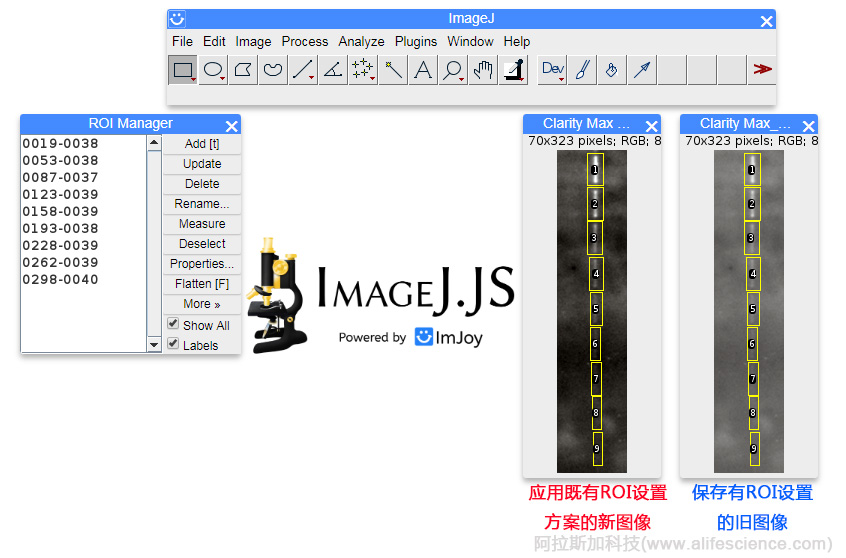The image size is (846, 558).
Task: Open the Analyze menu
Action: pos(361,42)
